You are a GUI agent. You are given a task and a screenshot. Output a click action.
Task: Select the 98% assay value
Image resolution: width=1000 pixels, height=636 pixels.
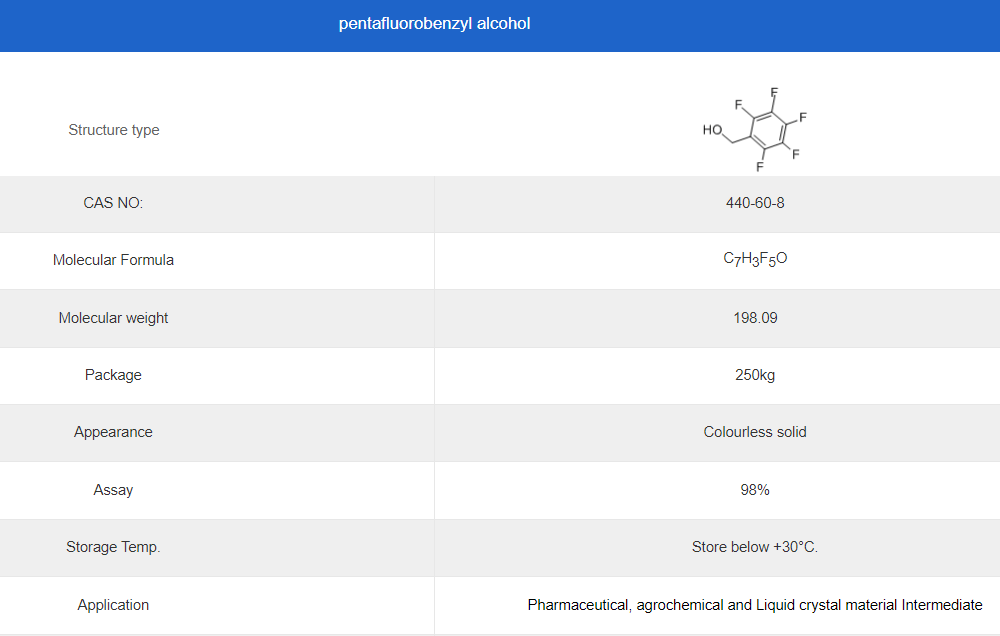point(755,490)
